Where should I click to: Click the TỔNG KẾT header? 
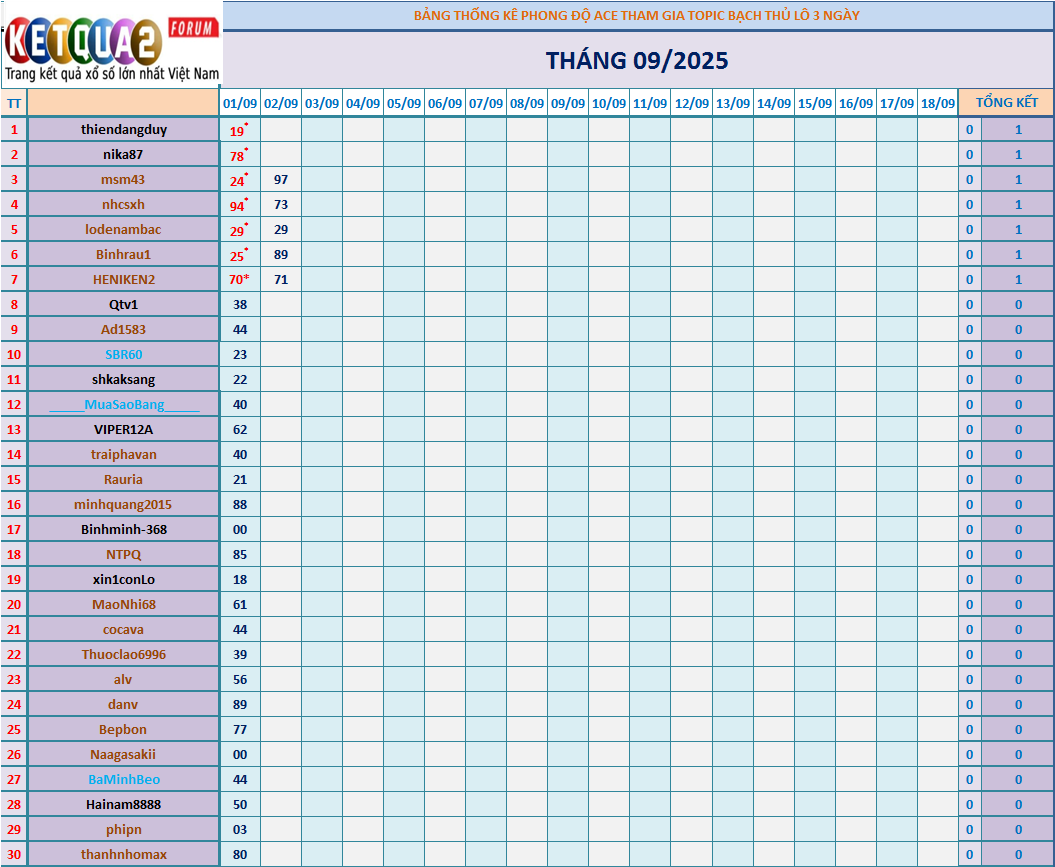1007,102
